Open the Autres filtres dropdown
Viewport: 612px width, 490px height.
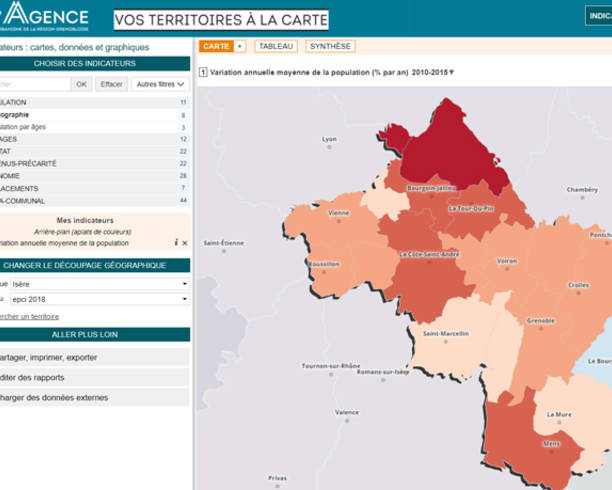[x=160, y=84]
